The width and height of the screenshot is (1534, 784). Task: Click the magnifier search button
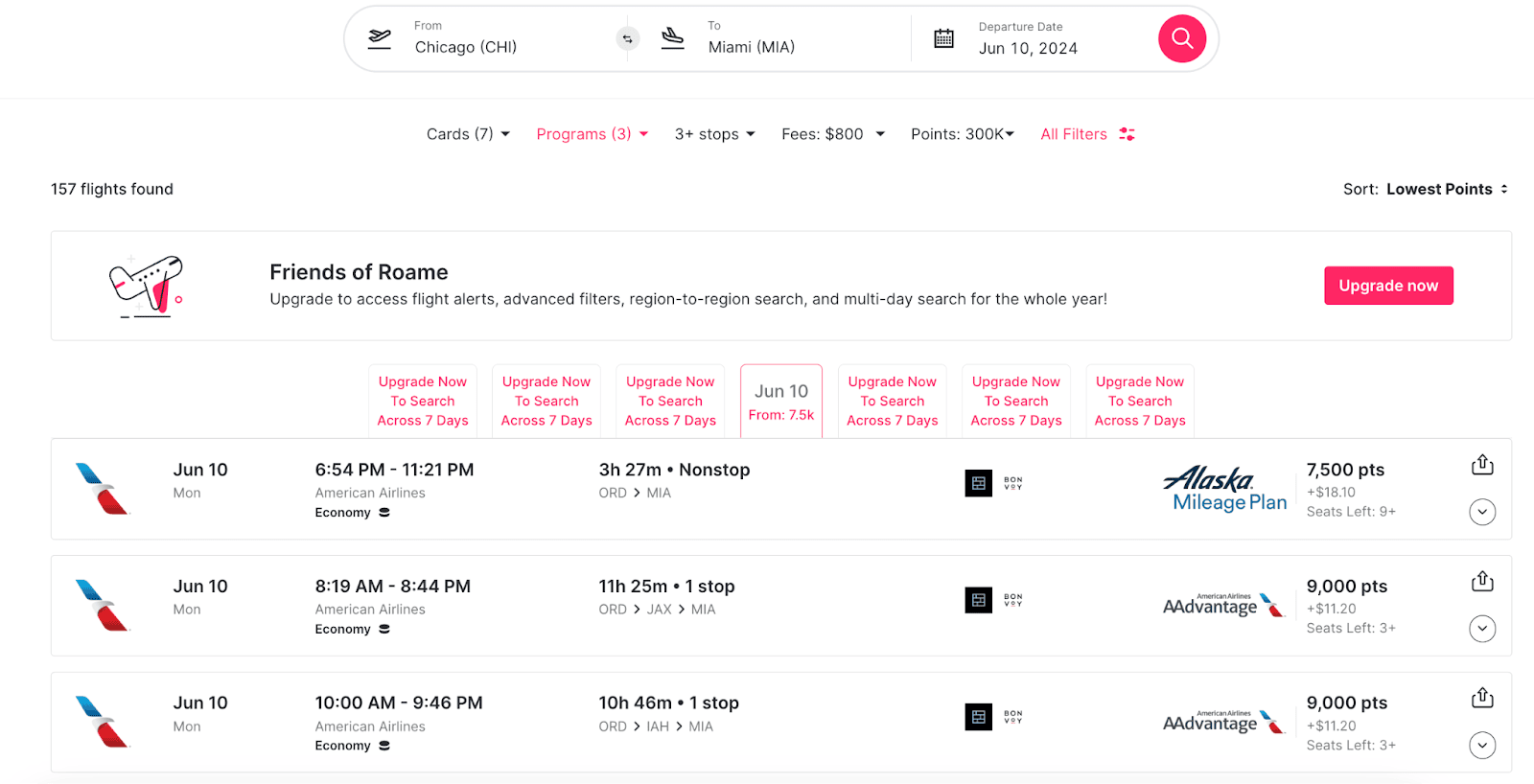point(1182,38)
